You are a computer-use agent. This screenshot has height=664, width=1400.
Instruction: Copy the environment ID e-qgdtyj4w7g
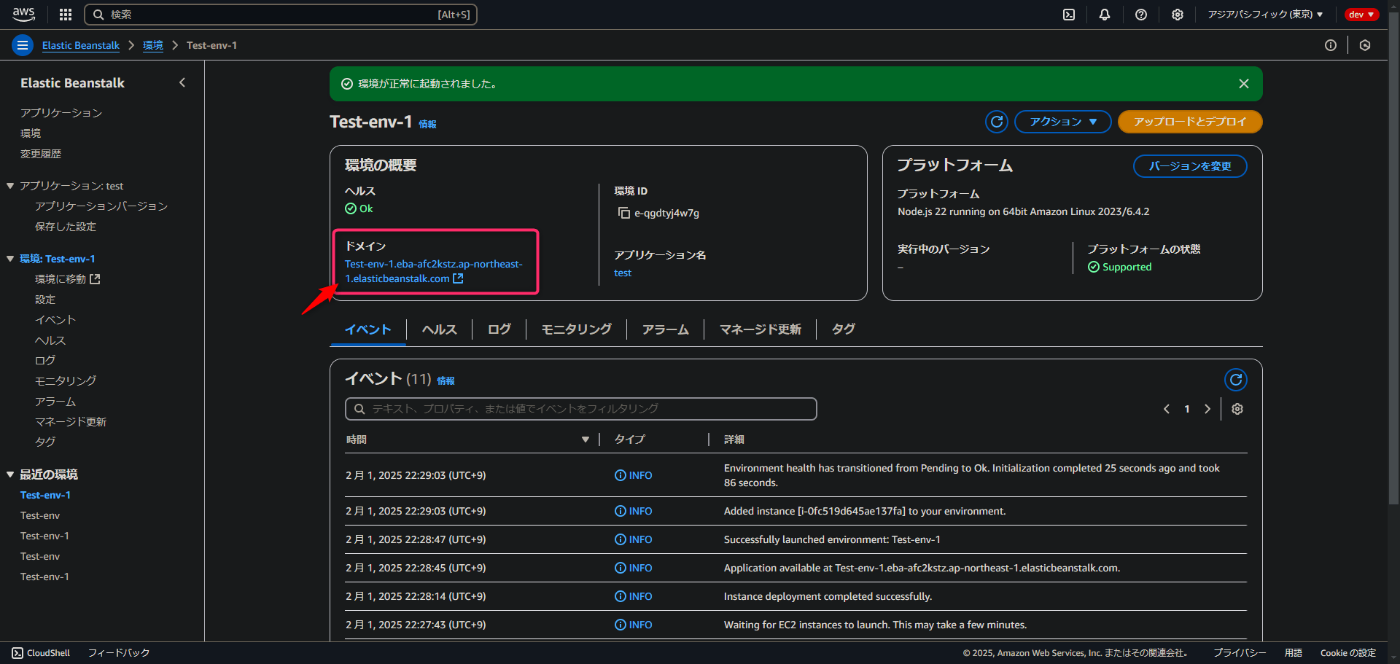click(x=624, y=213)
